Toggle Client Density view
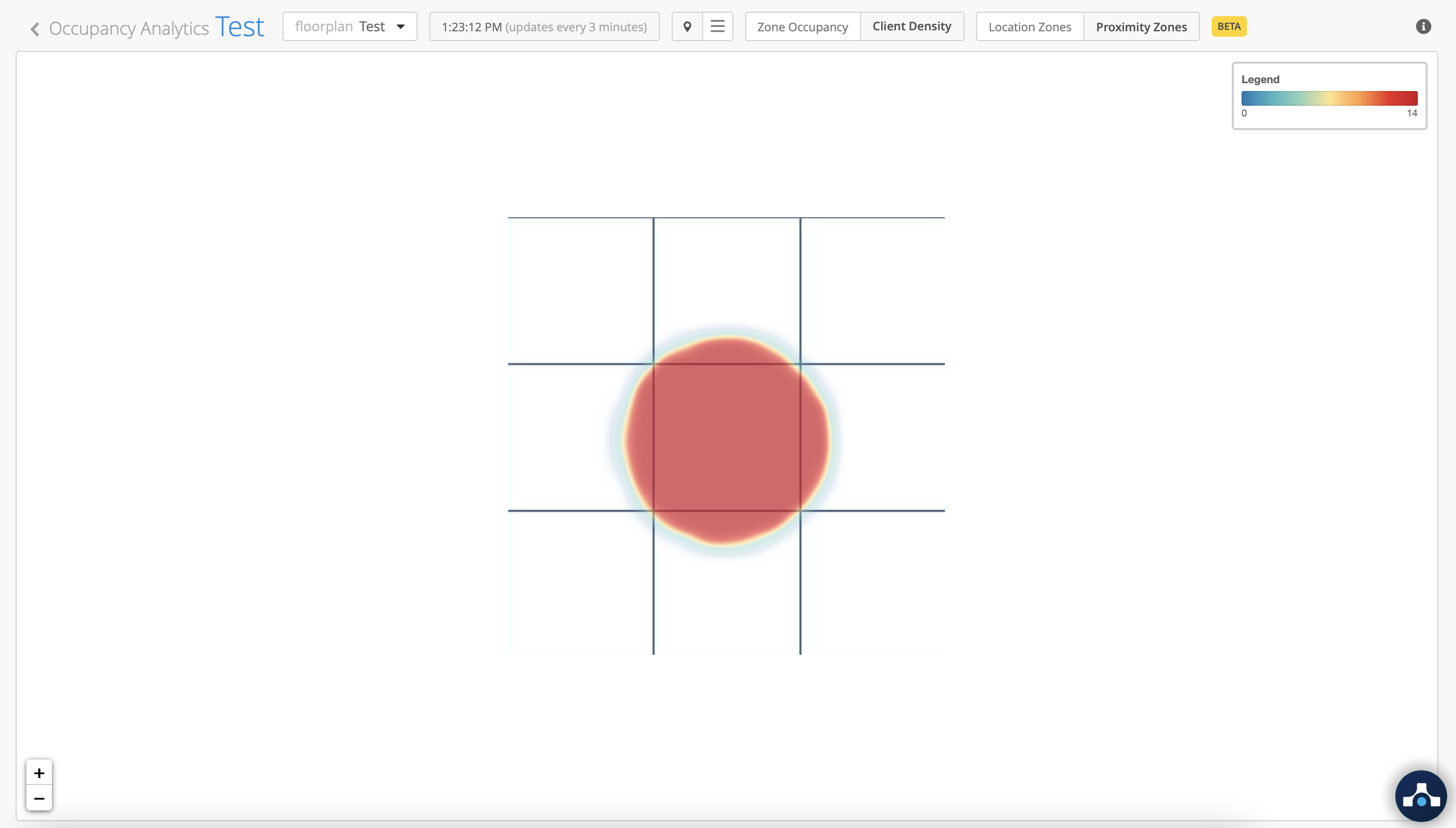Image resolution: width=1456 pixels, height=828 pixels. (912, 27)
